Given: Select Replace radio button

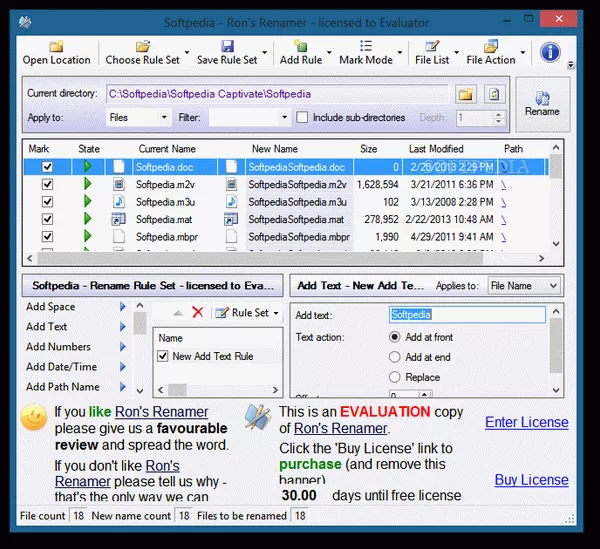Looking at the screenshot, I should (x=395, y=377).
